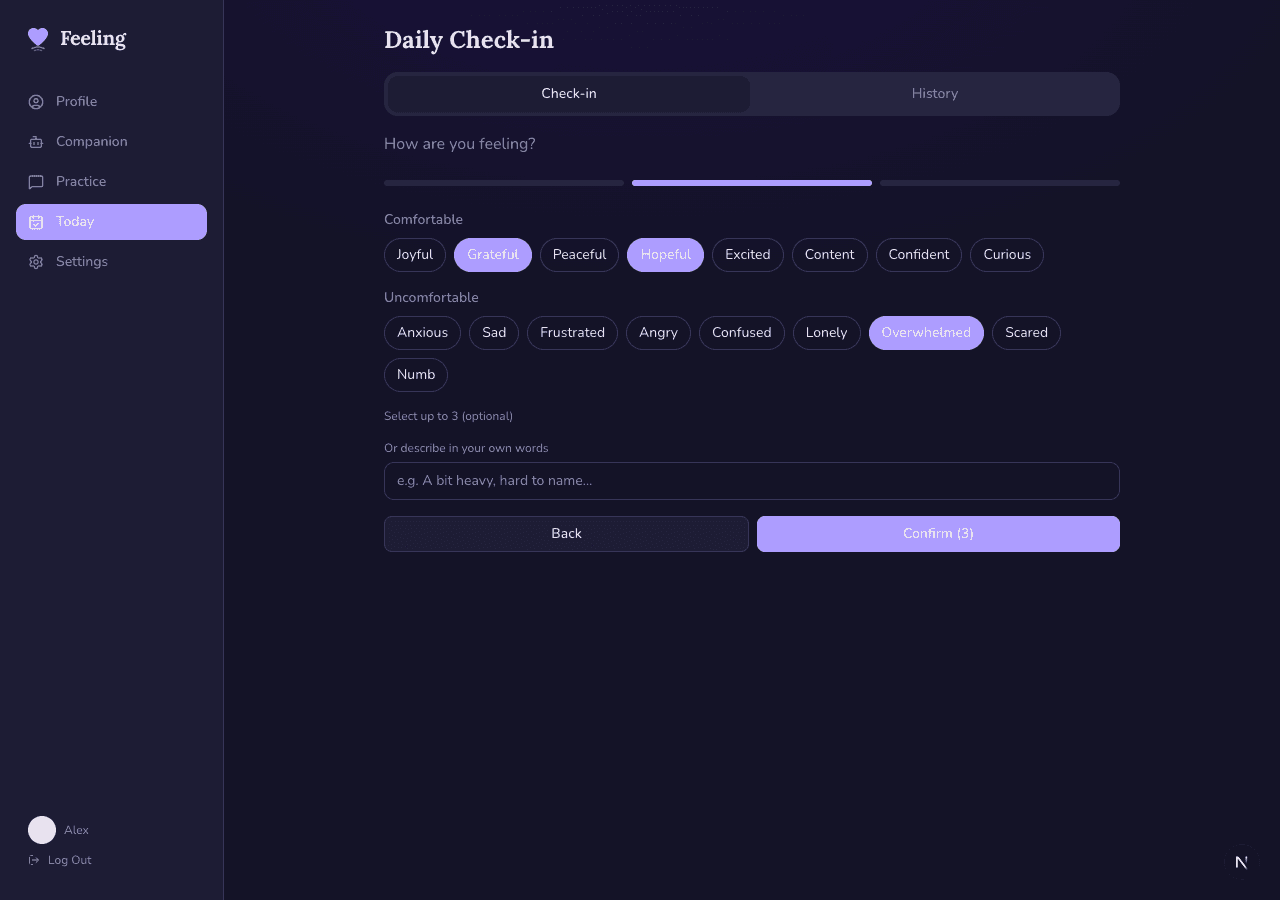1280x900 pixels.
Task: Click the Today calendar icon
Action: pos(36,222)
